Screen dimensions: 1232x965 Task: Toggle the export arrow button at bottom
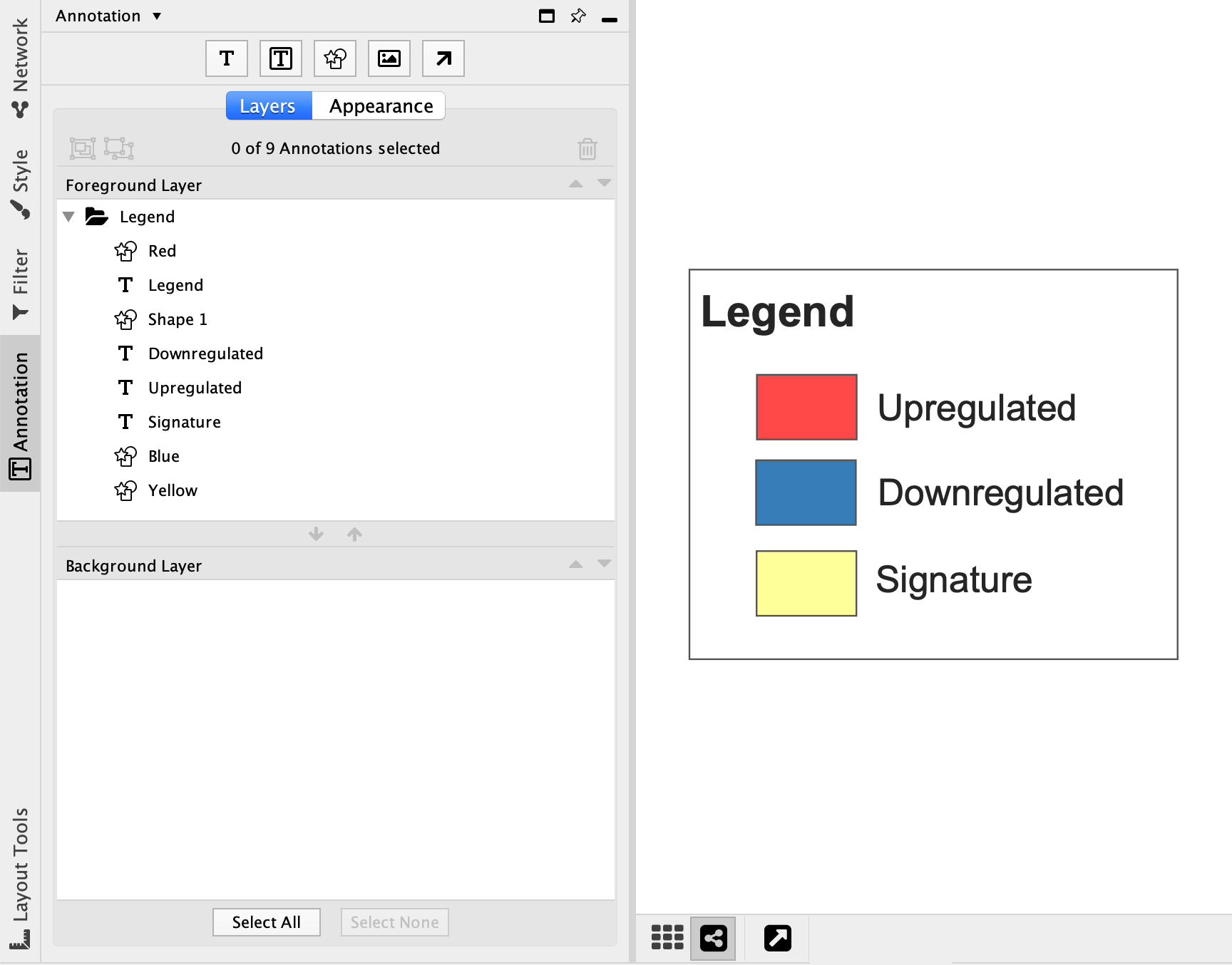point(777,937)
